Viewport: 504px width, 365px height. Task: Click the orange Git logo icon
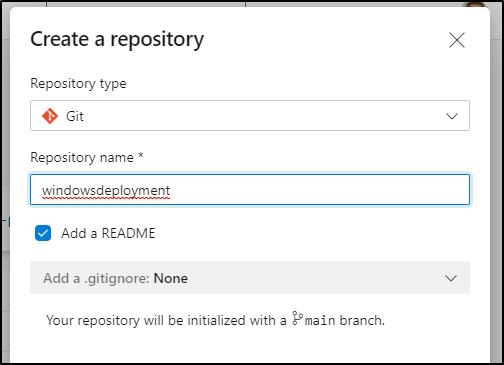click(50, 116)
